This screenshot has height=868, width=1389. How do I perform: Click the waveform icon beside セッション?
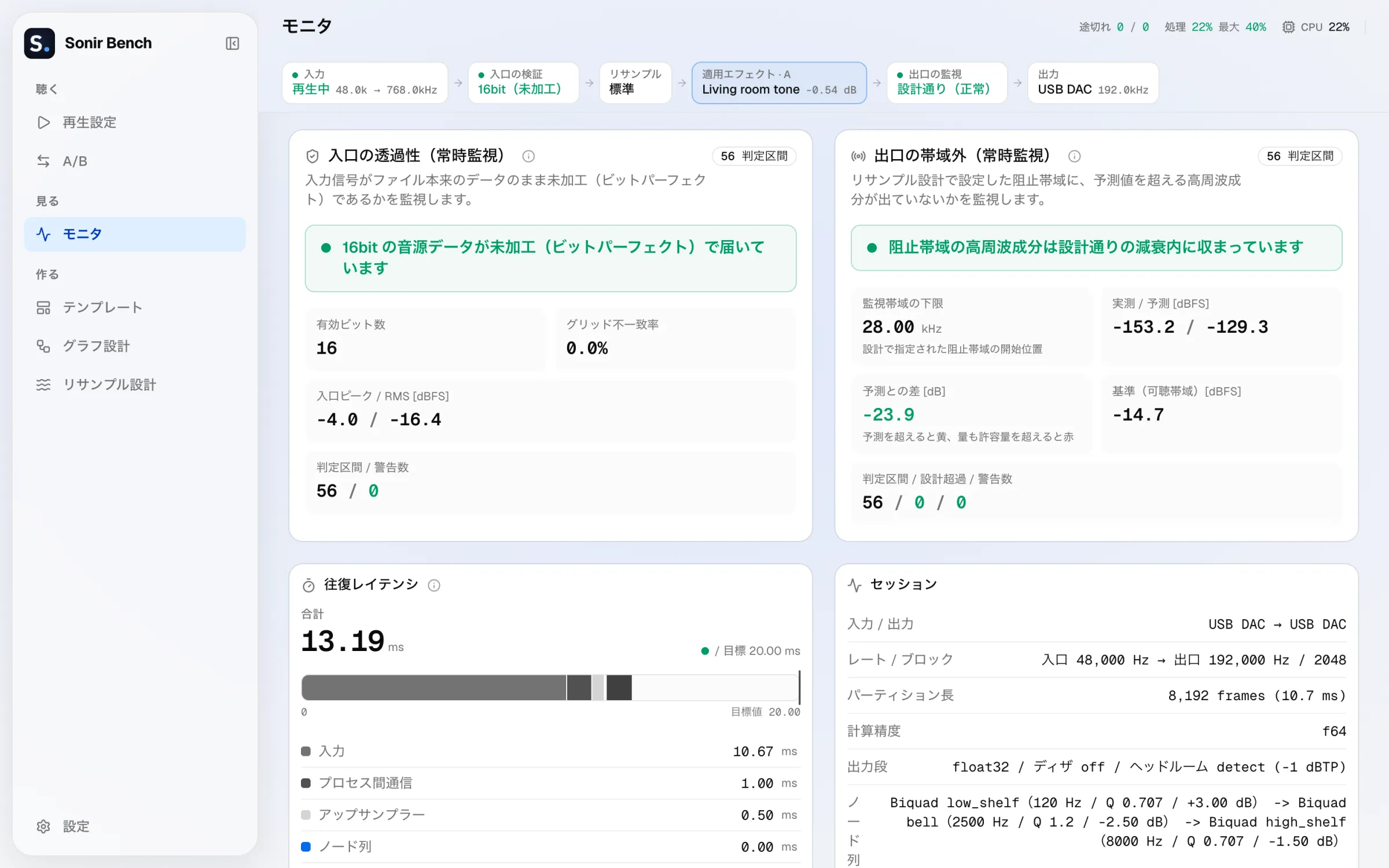tap(854, 585)
